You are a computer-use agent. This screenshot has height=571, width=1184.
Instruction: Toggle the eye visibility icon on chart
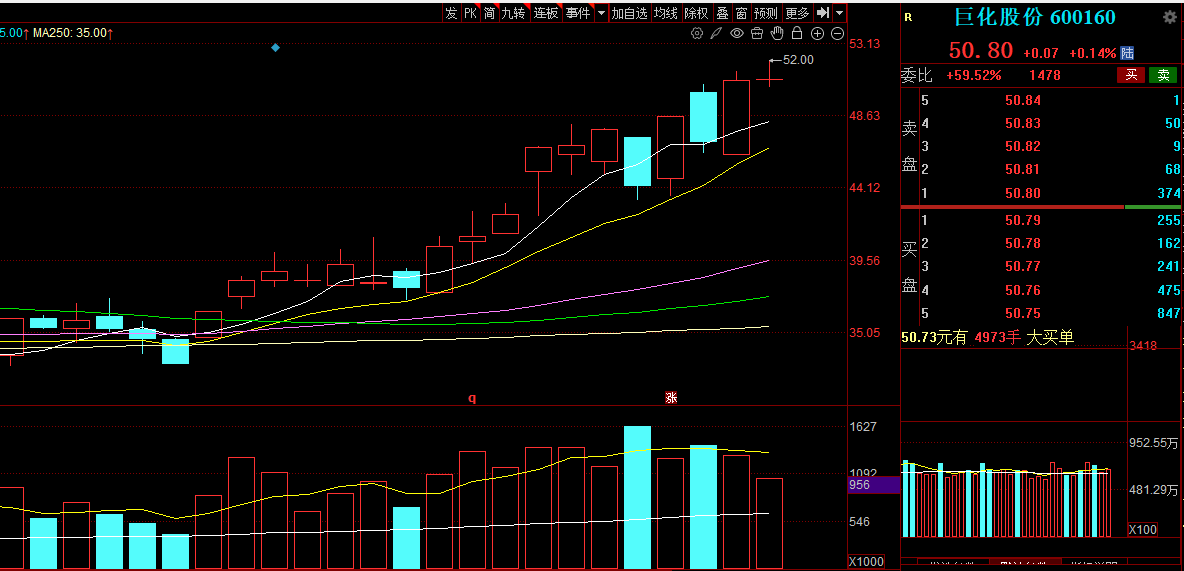coord(737,33)
